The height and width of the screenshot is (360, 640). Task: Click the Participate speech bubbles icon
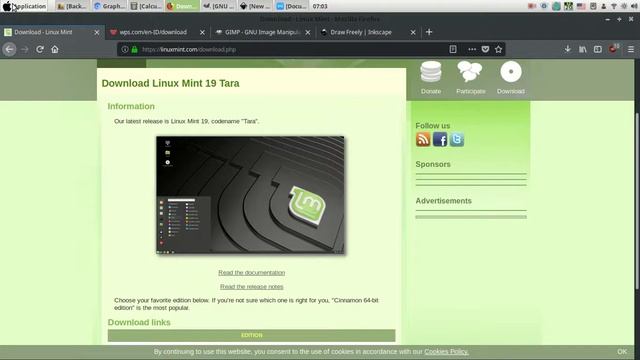point(470,72)
